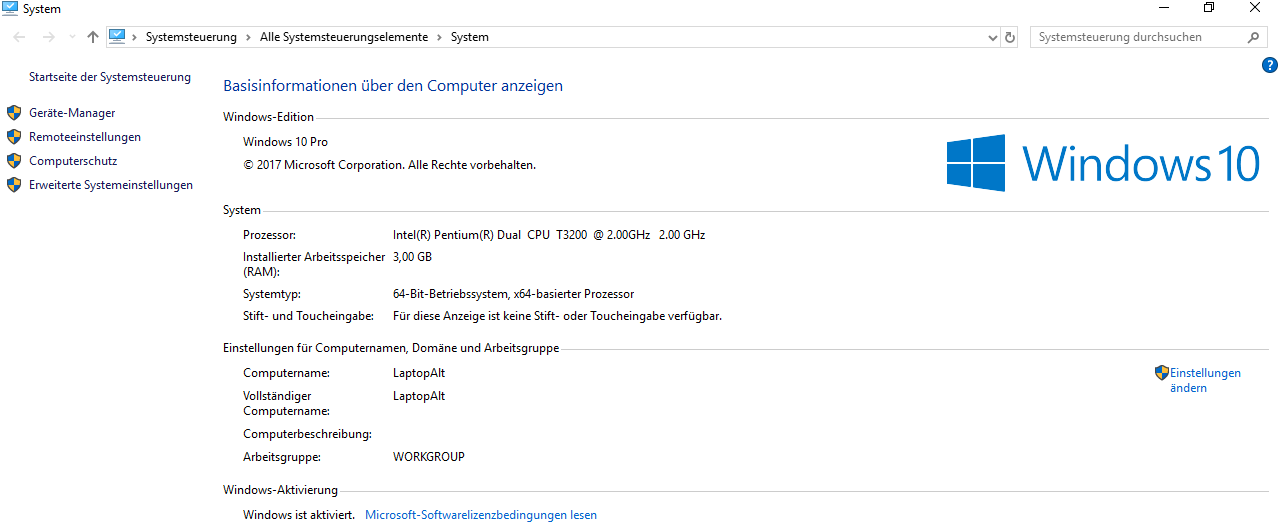Click Alle Systemsteuerungselemente breadcrumb
1280x531 pixels.
tap(344, 37)
